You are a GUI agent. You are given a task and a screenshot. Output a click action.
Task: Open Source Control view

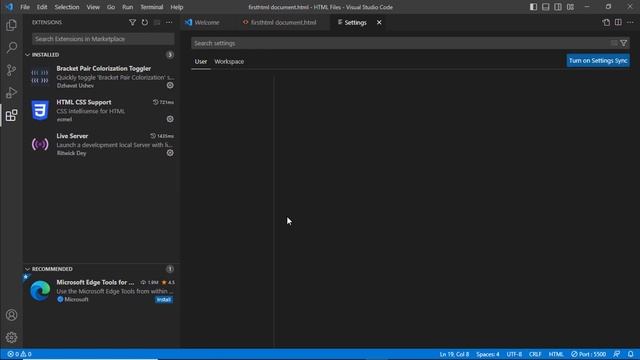(x=11, y=70)
